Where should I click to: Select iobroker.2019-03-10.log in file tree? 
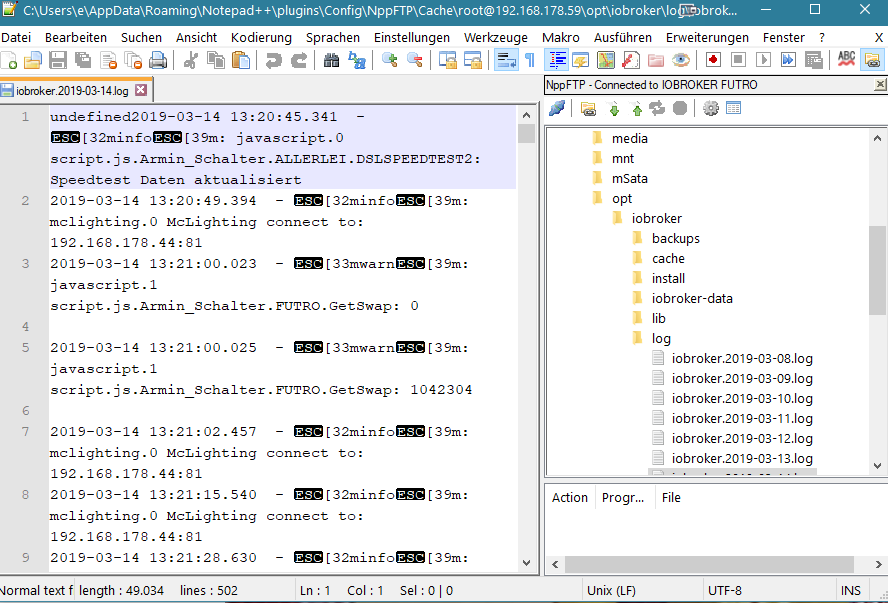[741, 398]
